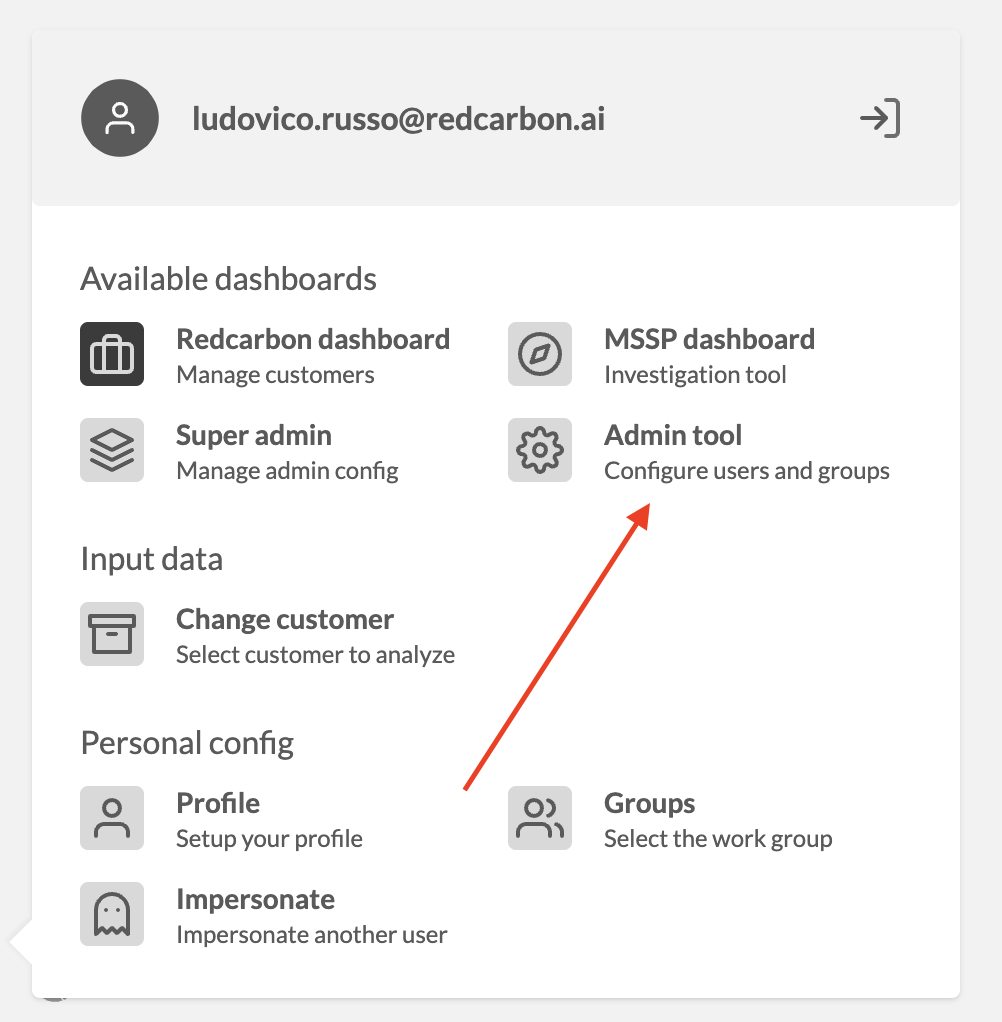Select the Super admin option
This screenshot has width=1002, height=1022.
click(239, 450)
